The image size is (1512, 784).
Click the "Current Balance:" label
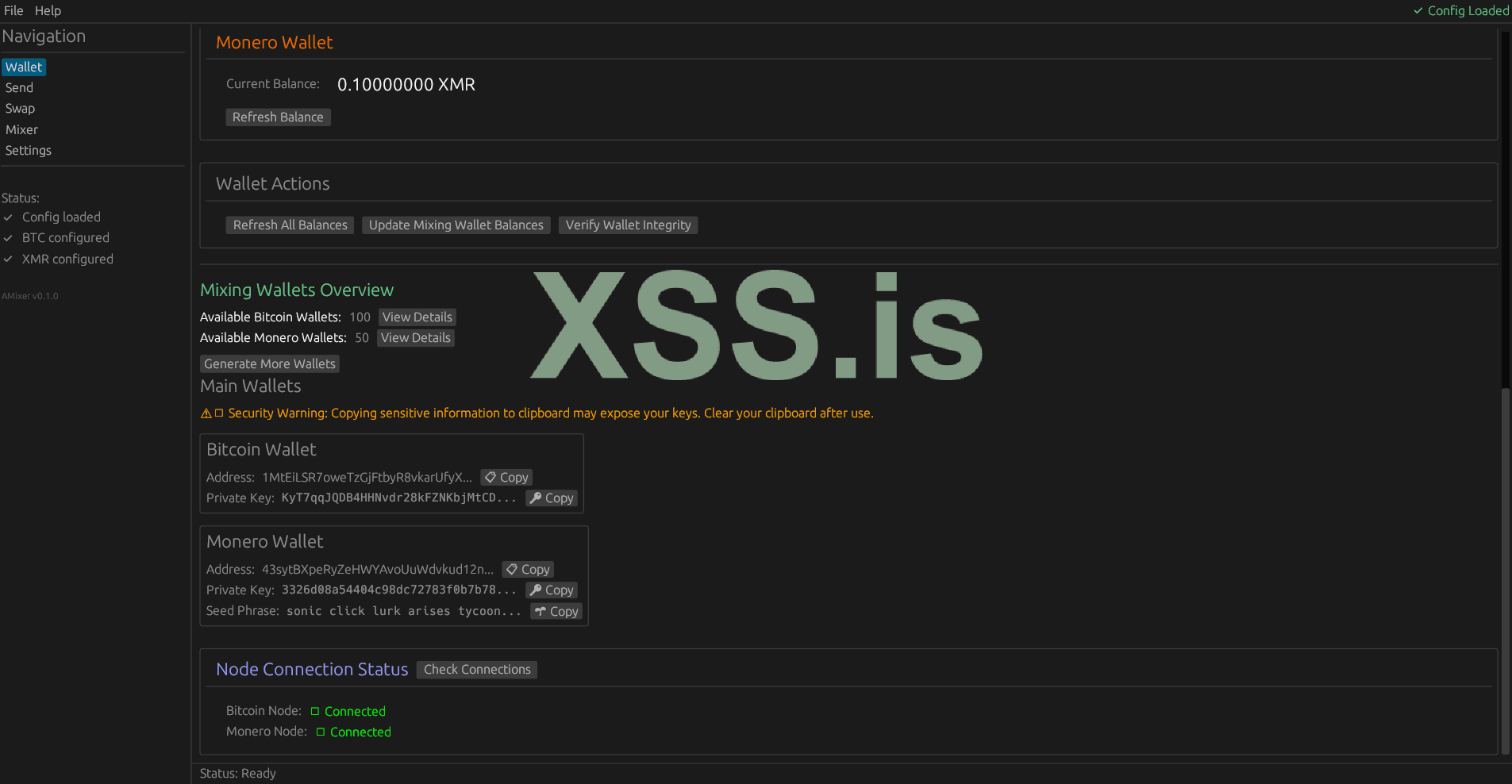[273, 83]
